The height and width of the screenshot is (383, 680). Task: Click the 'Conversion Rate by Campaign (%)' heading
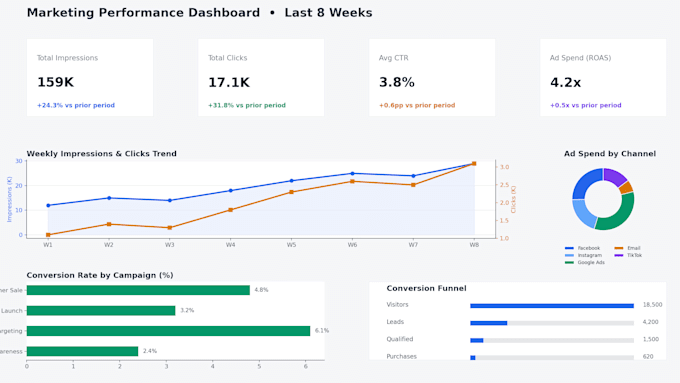click(100, 275)
